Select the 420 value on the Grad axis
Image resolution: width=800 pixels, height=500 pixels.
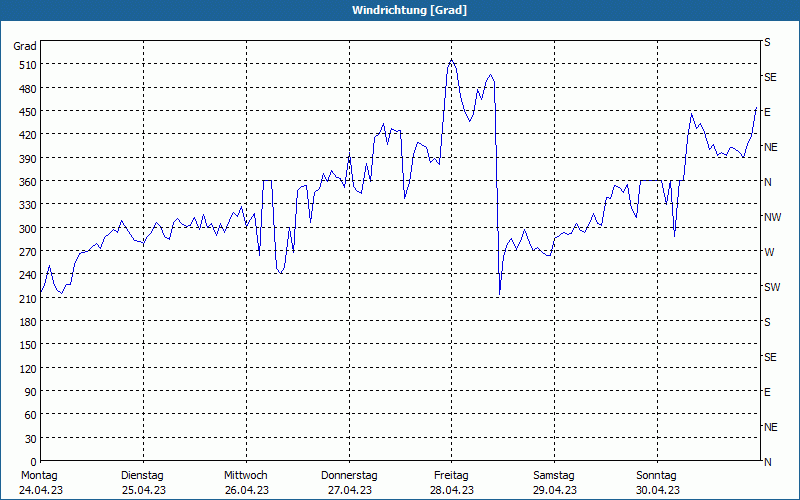[x=29, y=135]
